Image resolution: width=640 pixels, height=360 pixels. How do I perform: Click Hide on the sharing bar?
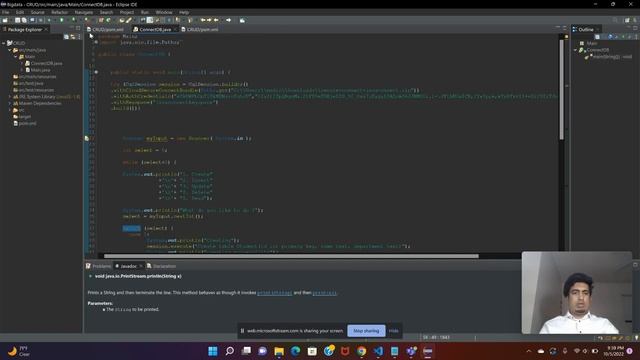(x=393, y=331)
